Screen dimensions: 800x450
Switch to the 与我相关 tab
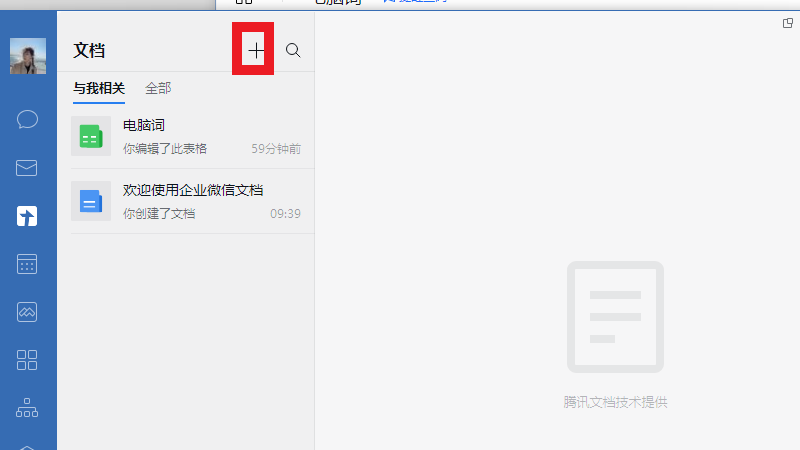click(99, 88)
